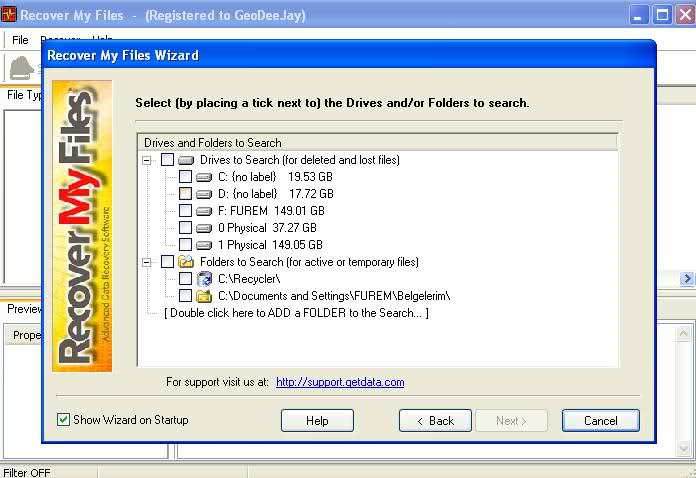Click the toolbar icon in the main window
The image size is (696, 478).
(x=22, y=68)
